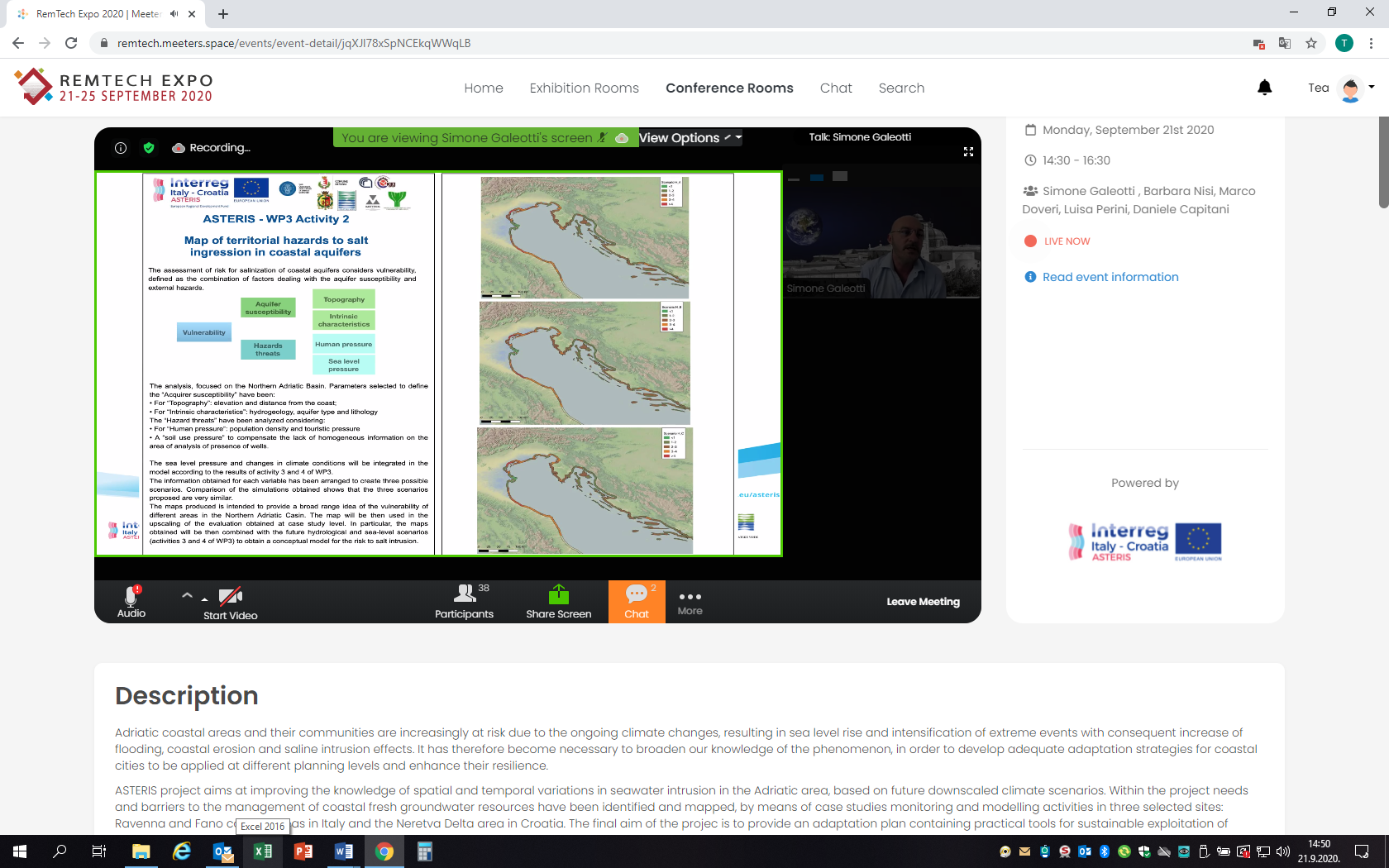Click the green encryption shield icon
Screen dimensions: 1389x868
click(149, 148)
